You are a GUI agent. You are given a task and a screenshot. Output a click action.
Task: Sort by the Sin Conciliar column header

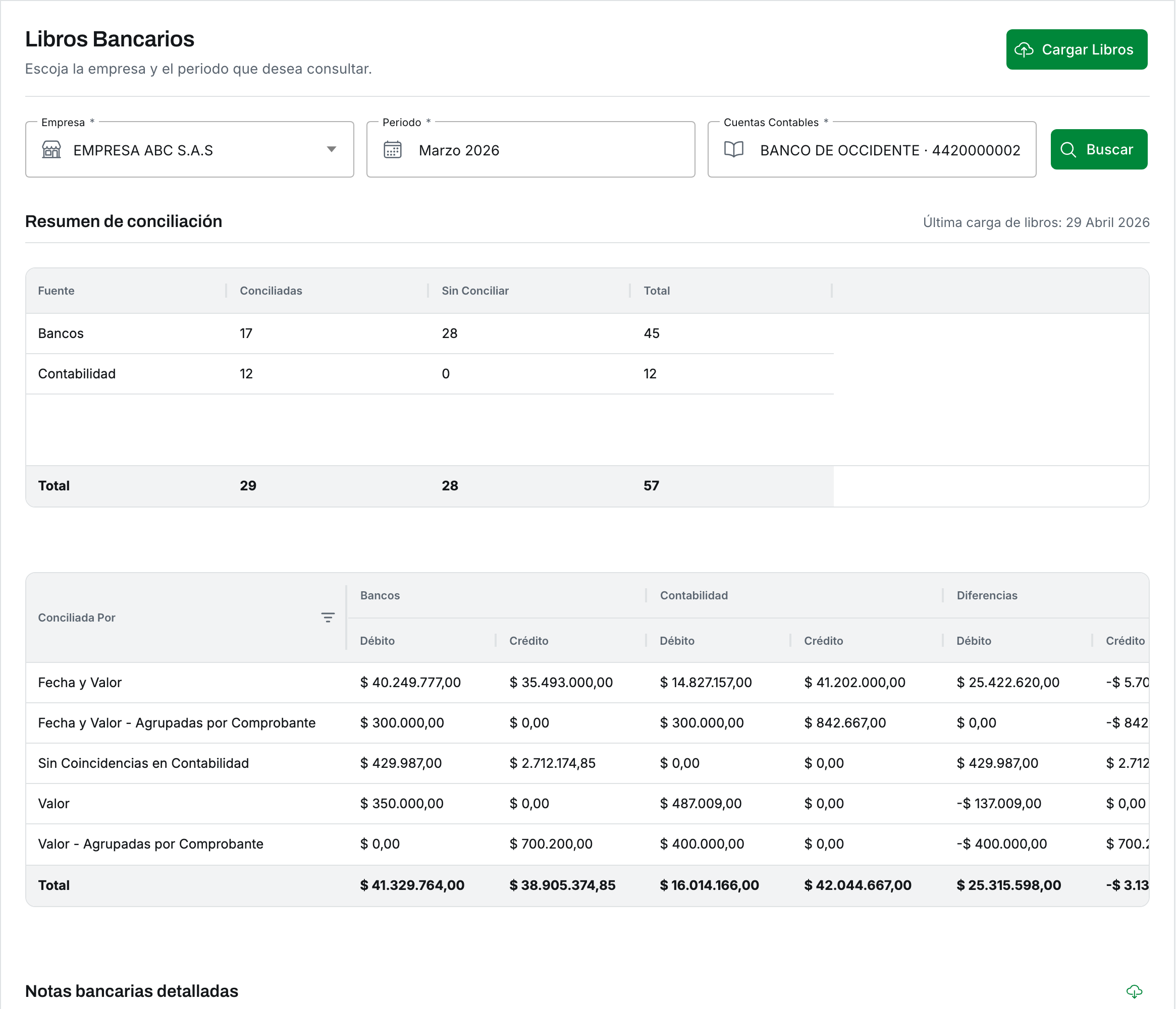pos(475,291)
